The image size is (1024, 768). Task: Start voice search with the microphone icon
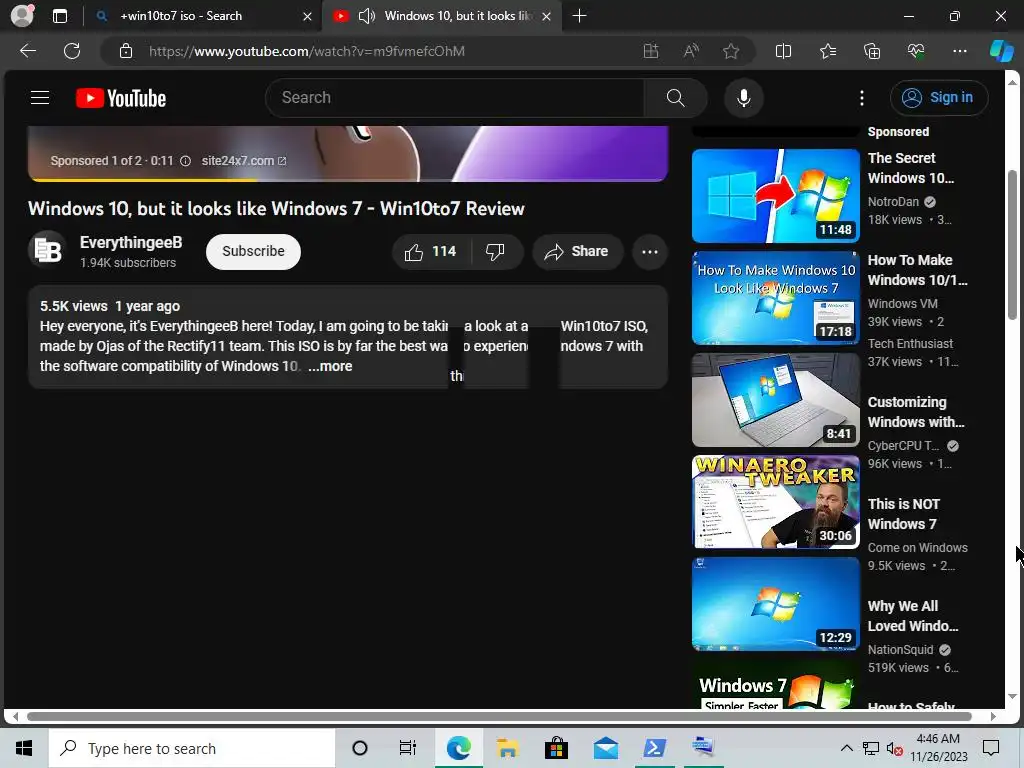743,98
